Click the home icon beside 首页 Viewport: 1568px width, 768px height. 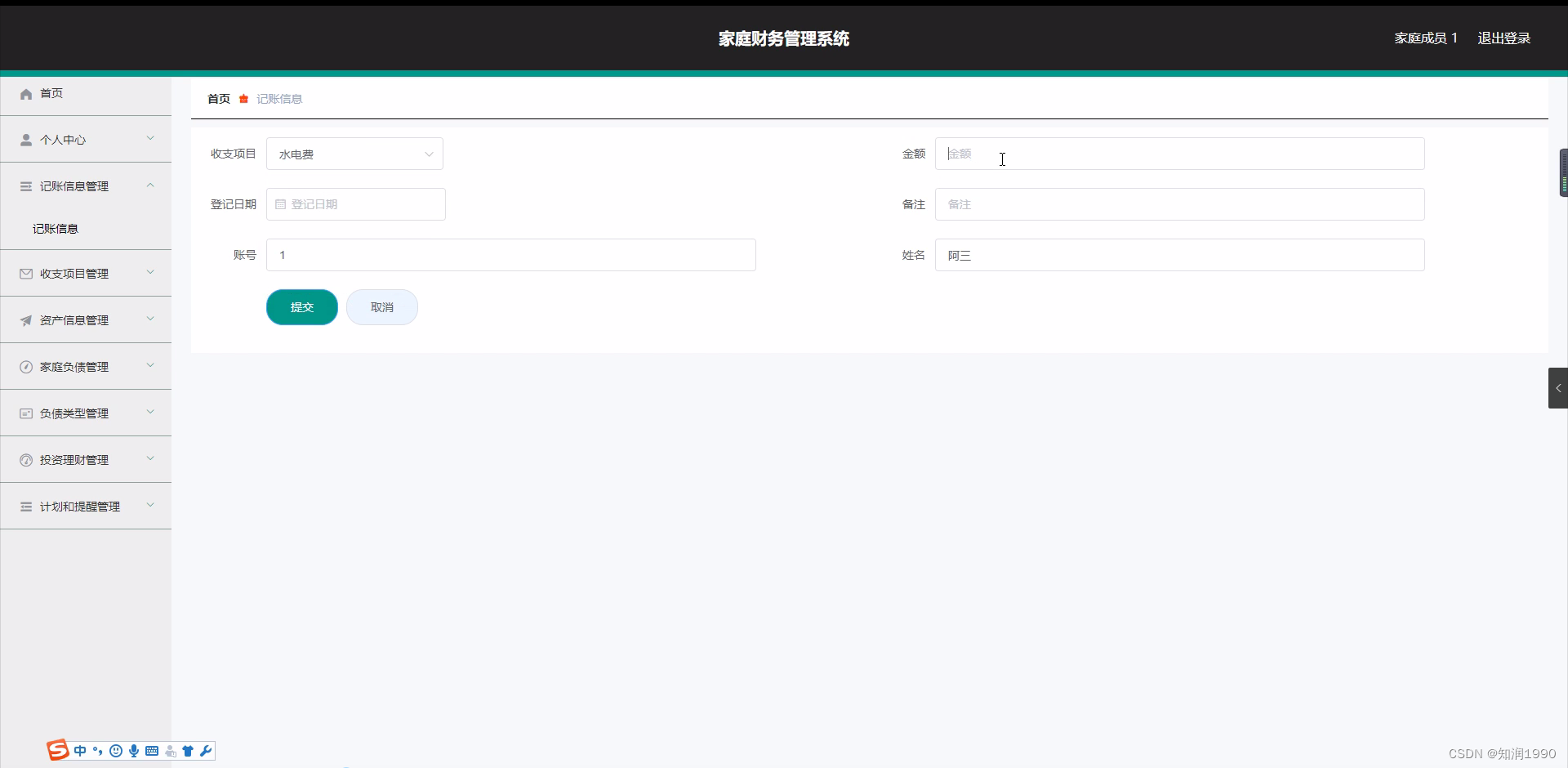point(25,93)
